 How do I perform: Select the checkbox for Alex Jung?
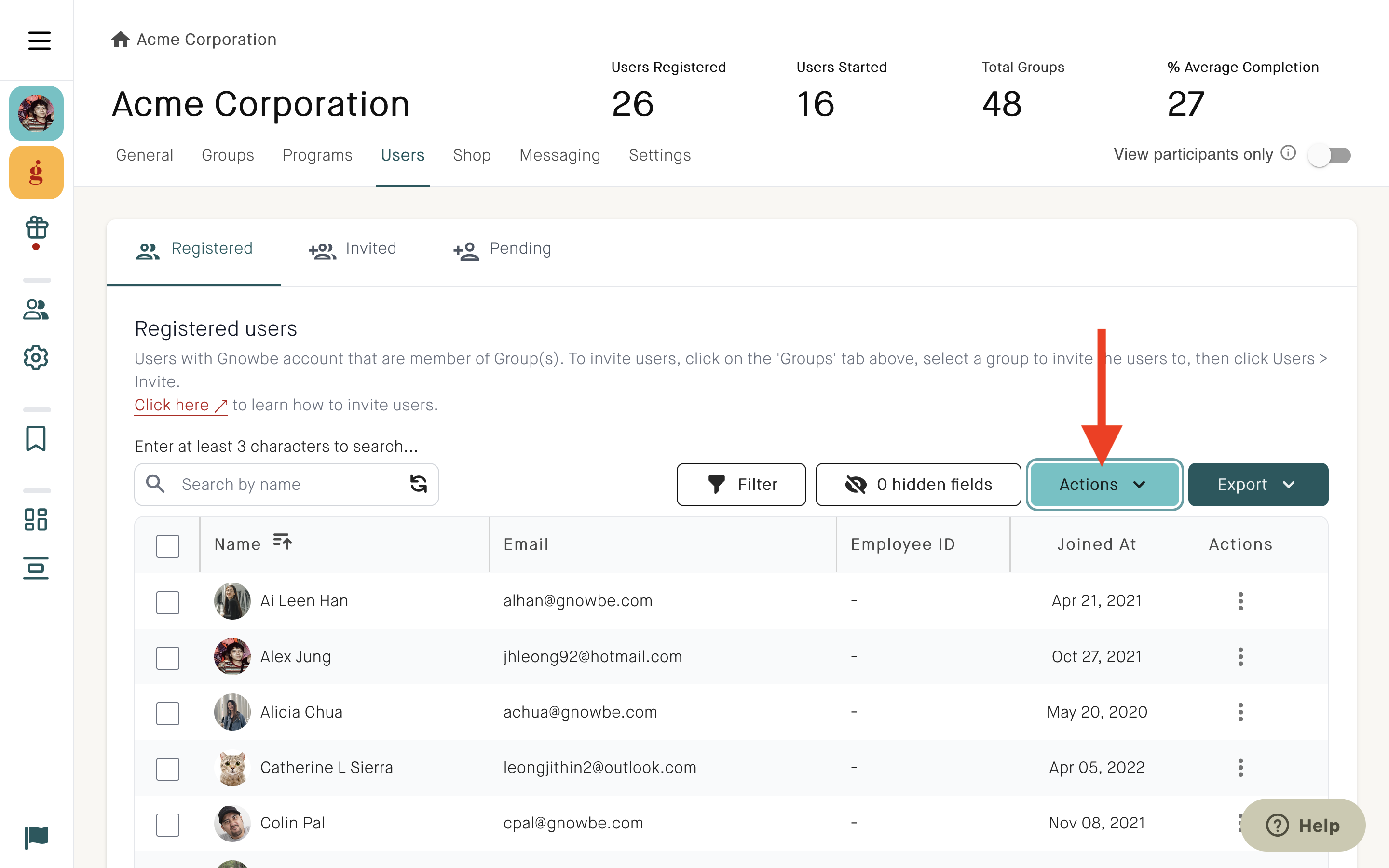[168, 658]
